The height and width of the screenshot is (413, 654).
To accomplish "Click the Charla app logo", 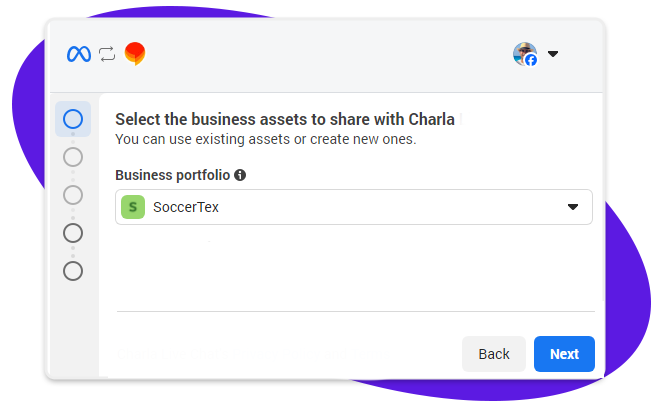I will 135,54.
